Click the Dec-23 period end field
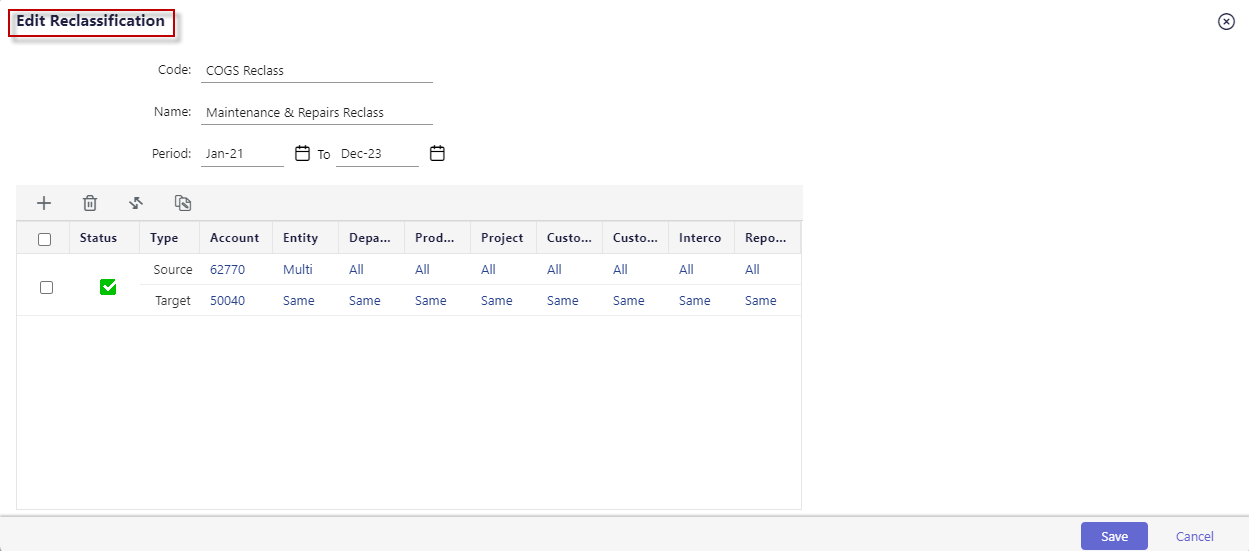Screen dimensions: 1249x551 click(377, 155)
